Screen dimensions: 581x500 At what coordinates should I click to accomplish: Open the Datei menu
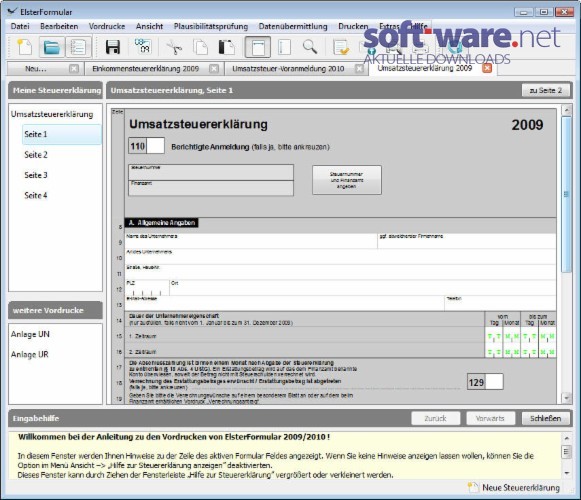tap(20, 26)
